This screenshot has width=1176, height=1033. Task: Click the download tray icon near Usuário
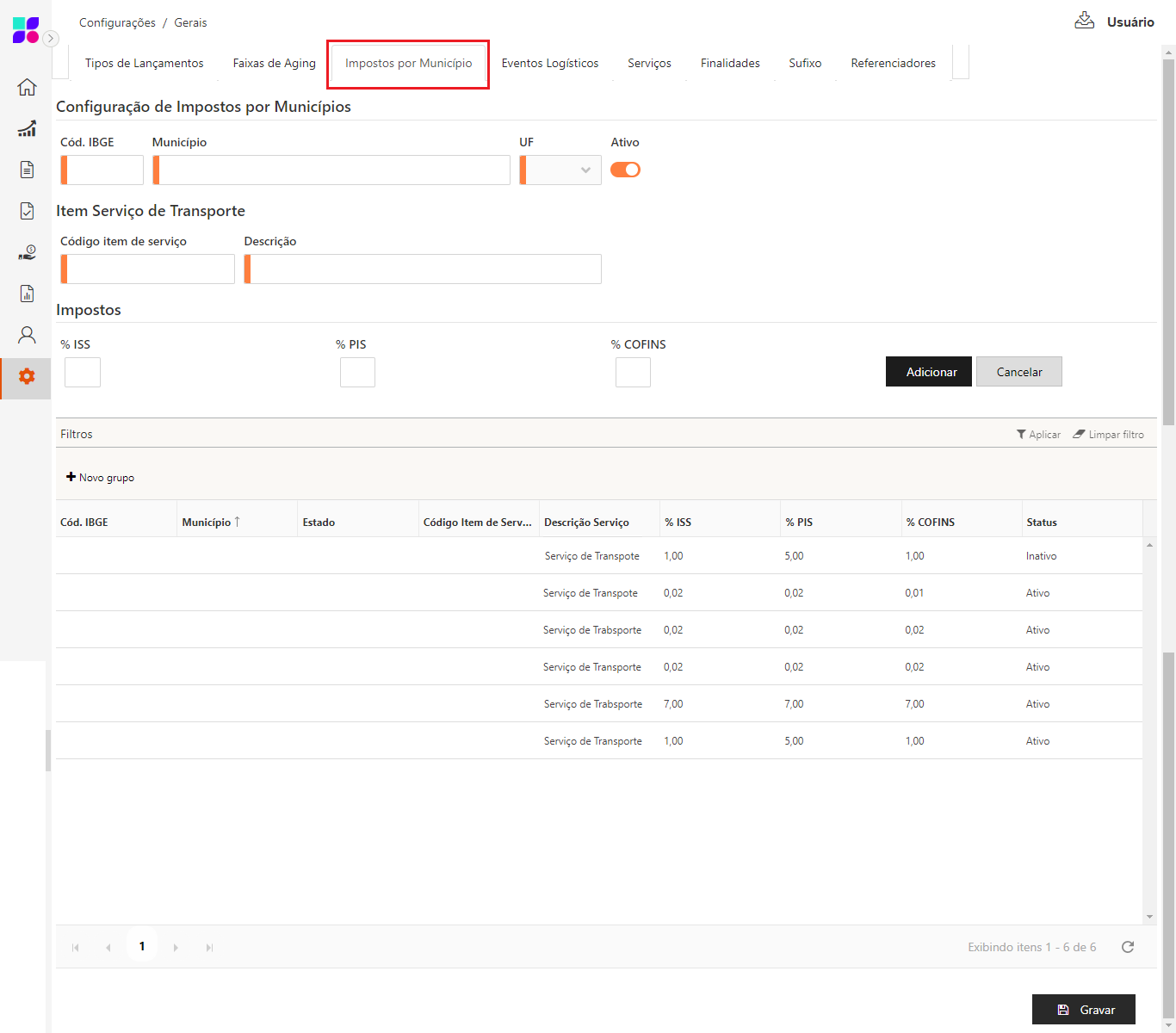point(1084,21)
